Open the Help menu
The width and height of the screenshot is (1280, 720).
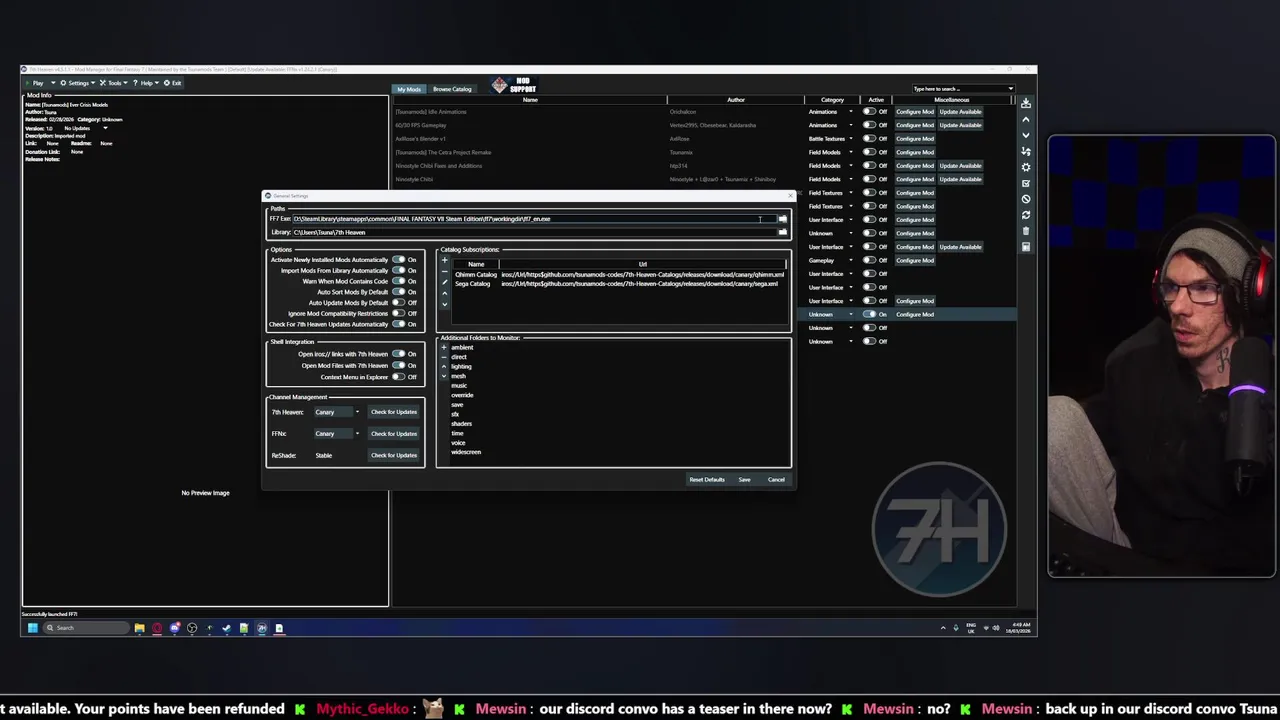pos(147,83)
